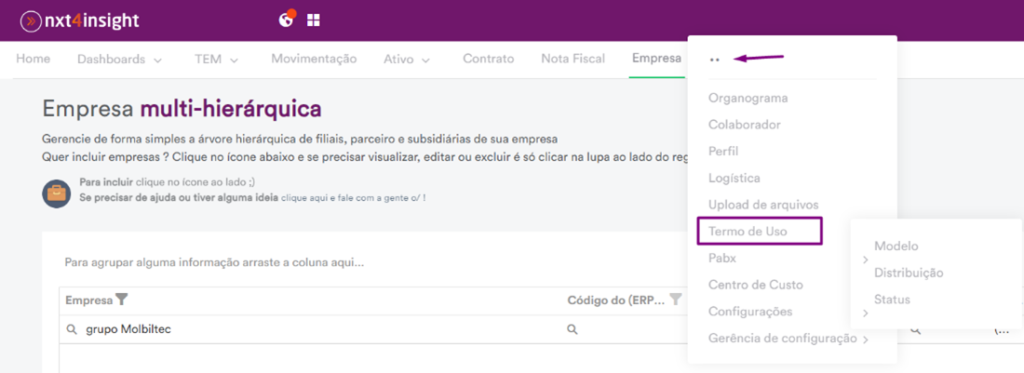This screenshot has width=1024, height=373.
Task: Expand the Dashboards dropdown
Action: tap(120, 59)
